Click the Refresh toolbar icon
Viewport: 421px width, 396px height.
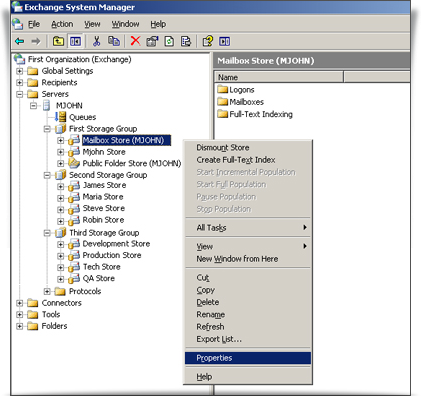[x=169, y=41]
